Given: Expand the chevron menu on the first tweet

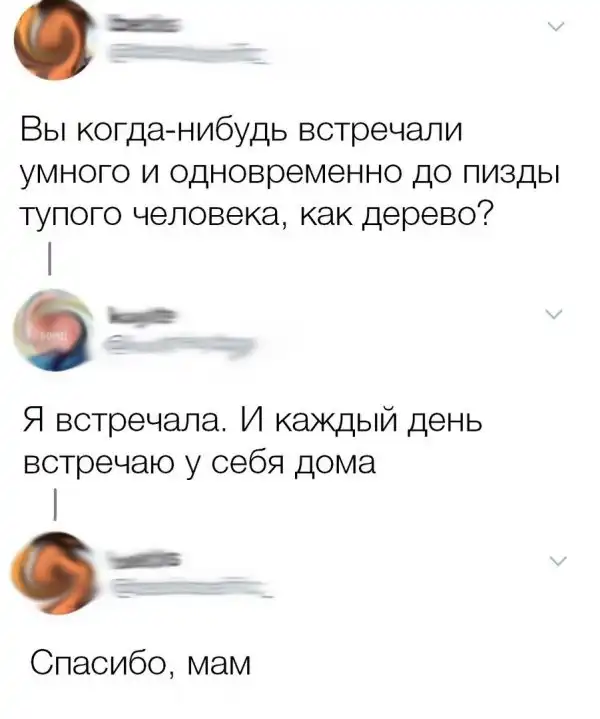Looking at the screenshot, I should point(556,27).
